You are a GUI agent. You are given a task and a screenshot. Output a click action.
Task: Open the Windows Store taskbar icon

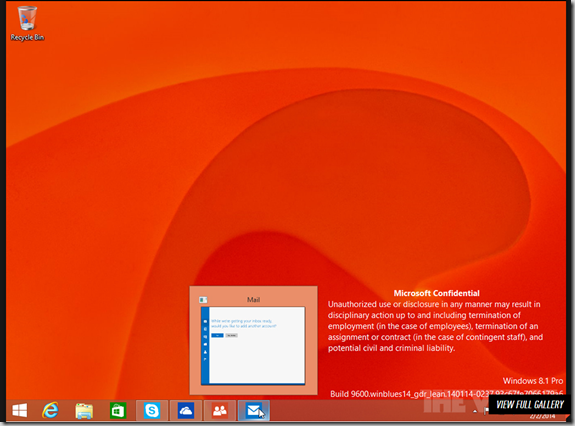click(x=118, y=411)
